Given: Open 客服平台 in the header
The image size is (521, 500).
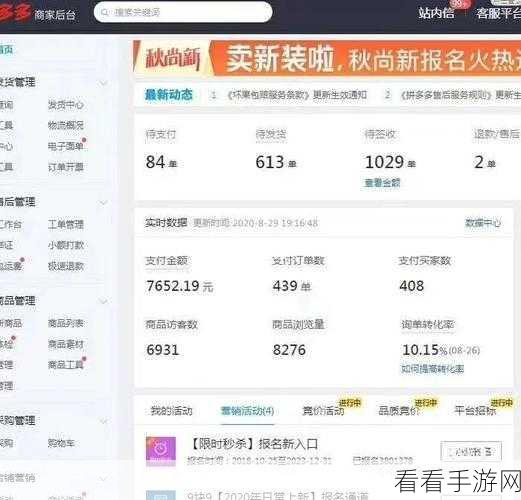Looking at the screenshot, I should (498, 13).
